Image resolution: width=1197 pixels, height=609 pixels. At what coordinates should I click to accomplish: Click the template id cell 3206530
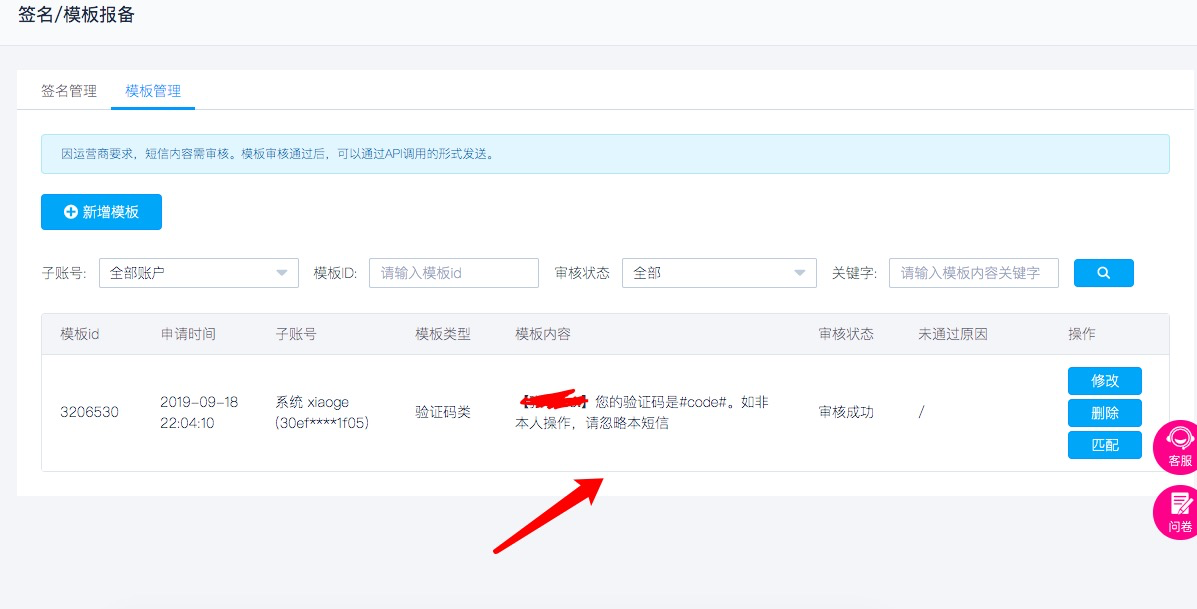[89, 413]
